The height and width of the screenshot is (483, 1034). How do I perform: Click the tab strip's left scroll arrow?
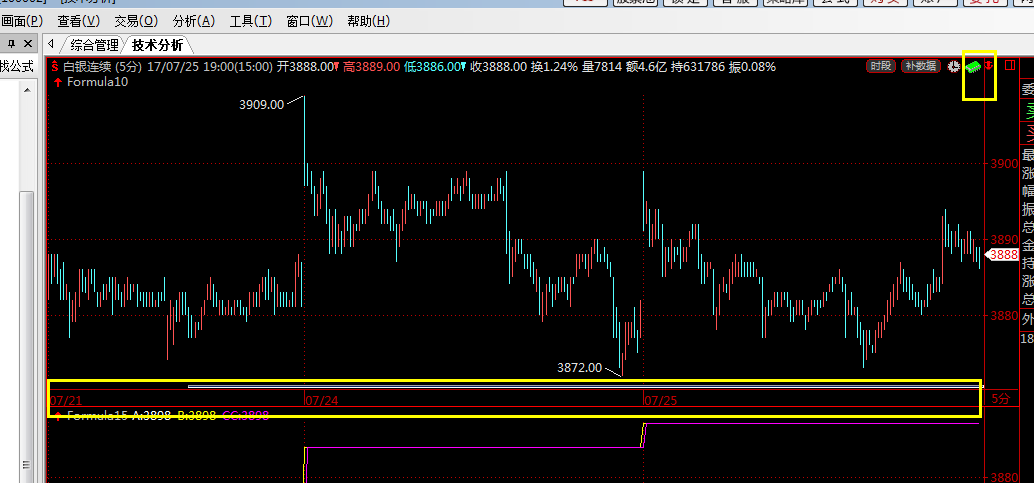51,44
